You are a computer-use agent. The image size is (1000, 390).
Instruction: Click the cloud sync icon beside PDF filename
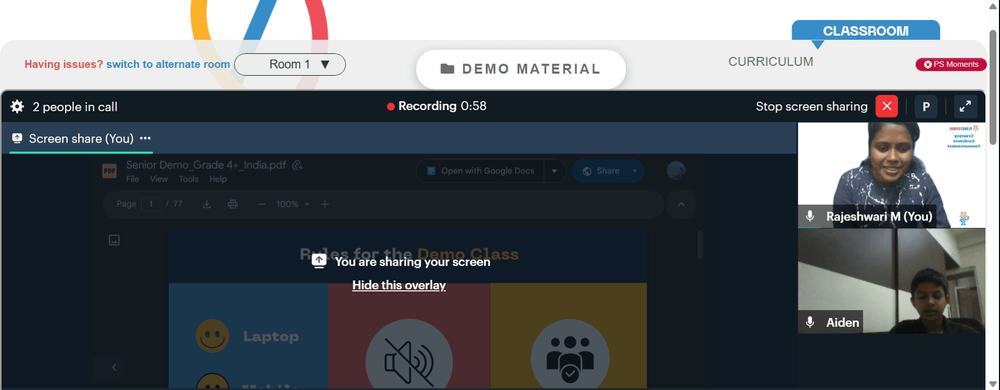297,165
